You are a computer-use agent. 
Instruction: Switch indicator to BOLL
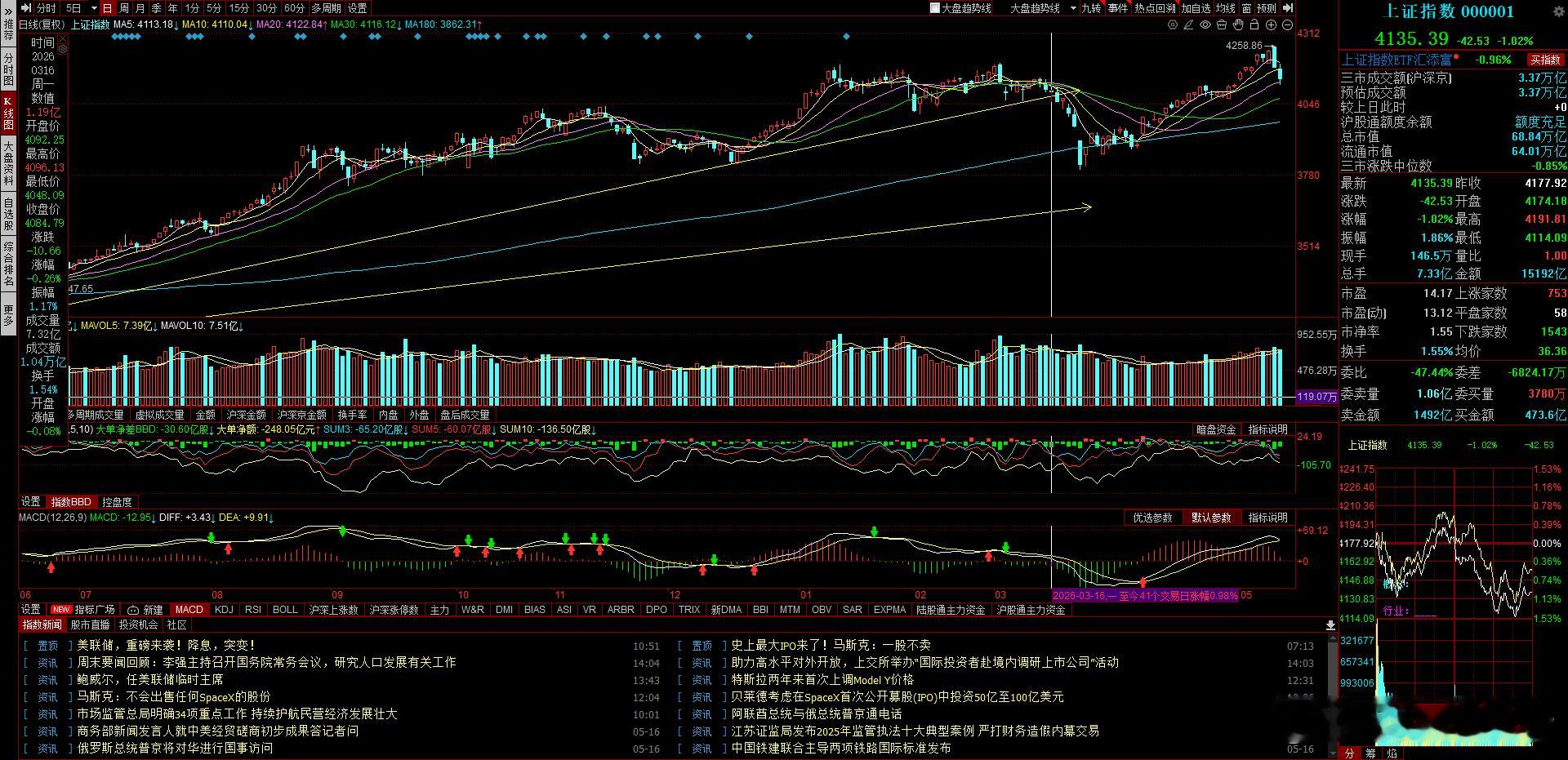click(285, 610)
